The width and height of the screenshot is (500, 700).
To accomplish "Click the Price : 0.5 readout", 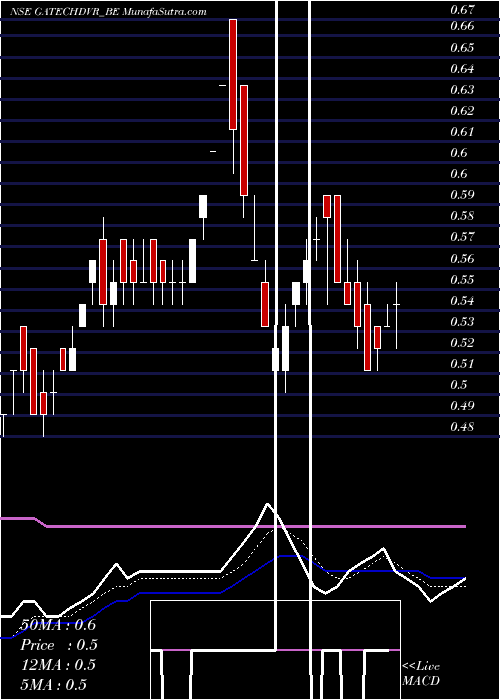I will point(59,645).
